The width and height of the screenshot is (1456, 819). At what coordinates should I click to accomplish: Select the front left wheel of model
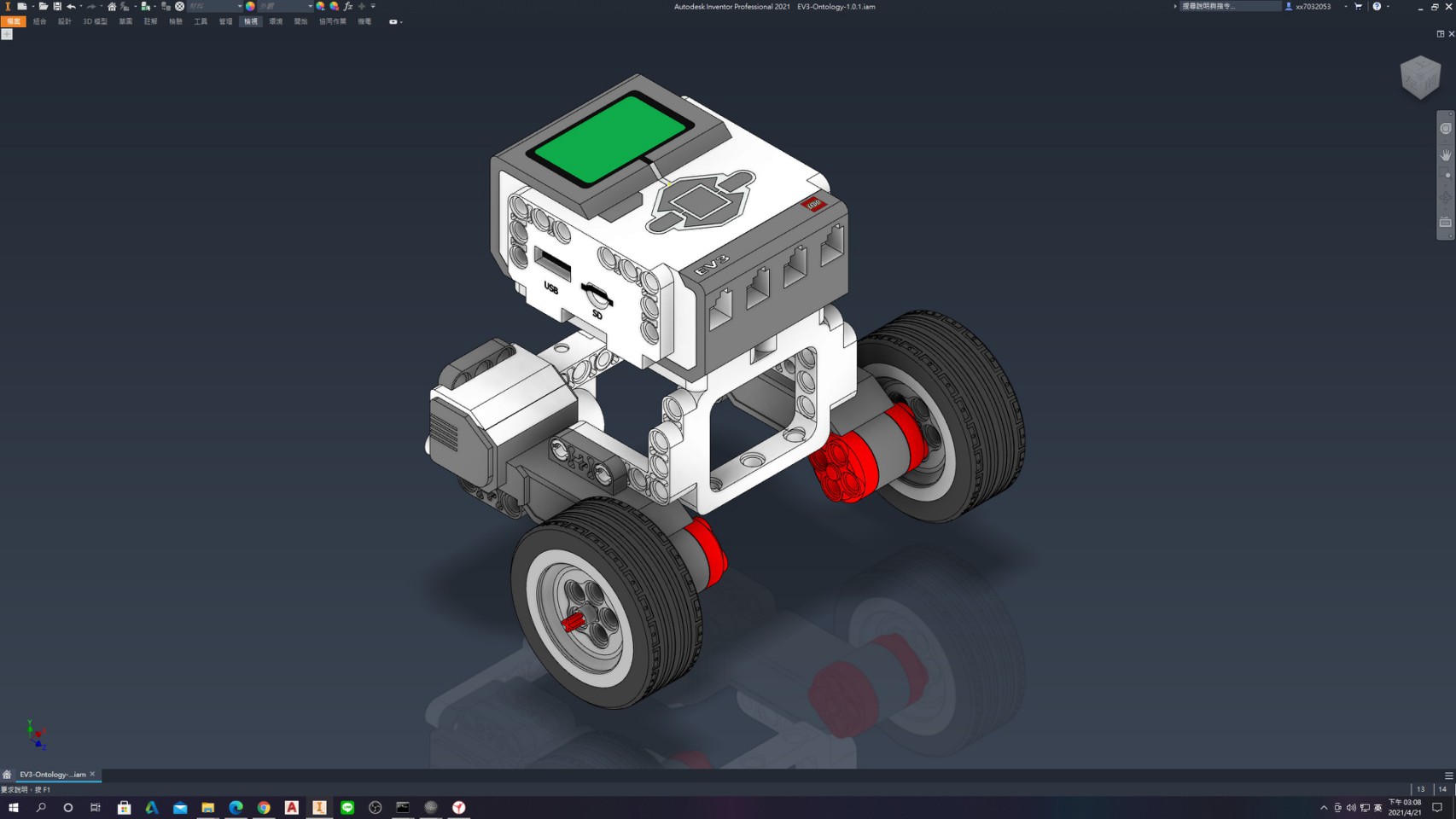(608, 602)
